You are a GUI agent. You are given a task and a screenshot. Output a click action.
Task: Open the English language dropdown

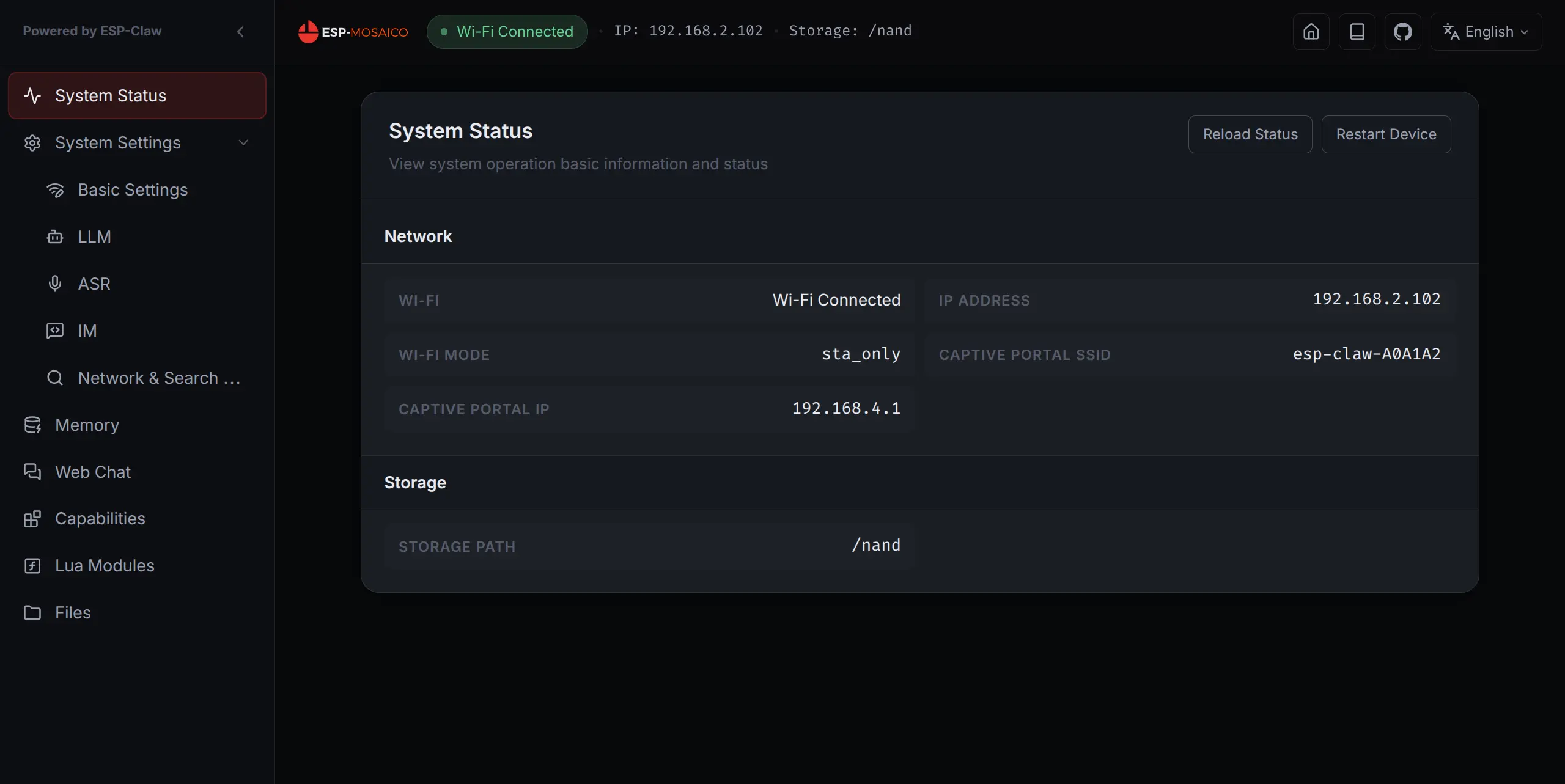(1486, 32)
